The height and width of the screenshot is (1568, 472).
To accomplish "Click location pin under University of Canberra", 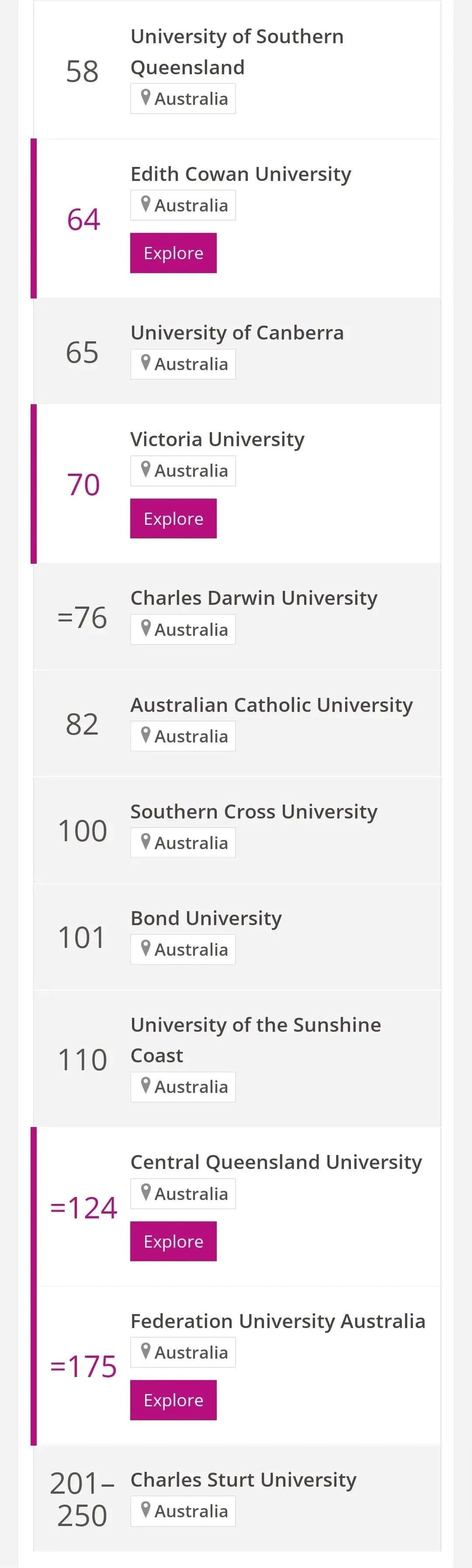I will click(x=146, y=363).
